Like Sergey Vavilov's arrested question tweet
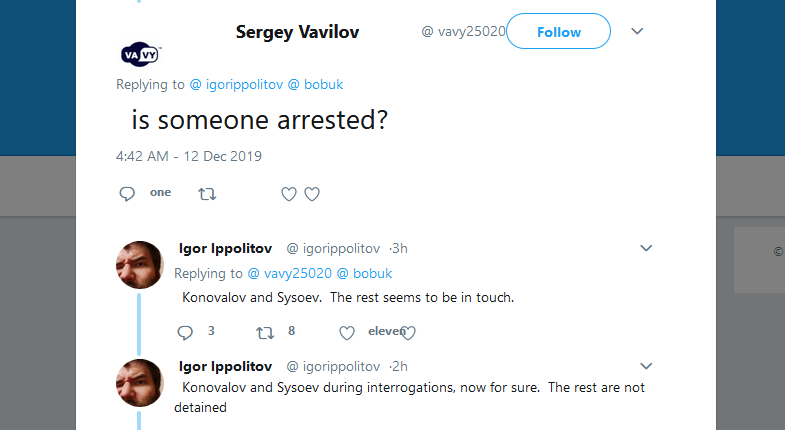 click(x=289, y=194)
